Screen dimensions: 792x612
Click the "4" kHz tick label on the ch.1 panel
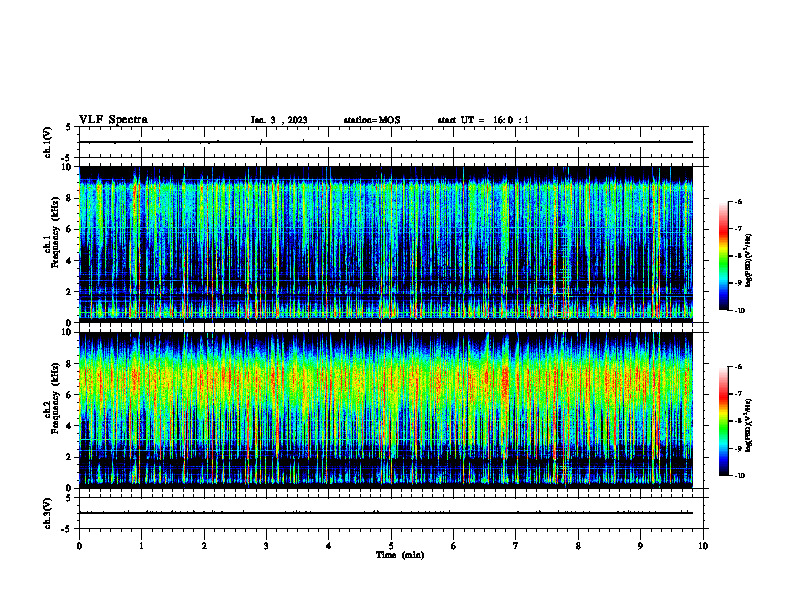tap(70, 261)
